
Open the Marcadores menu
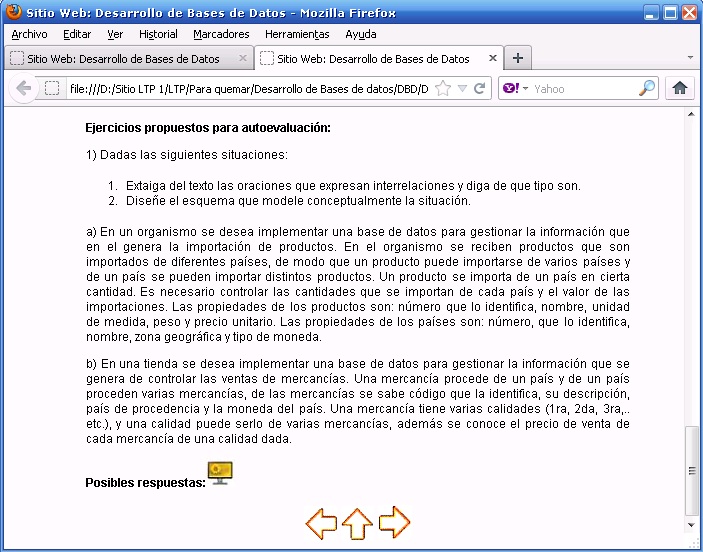click(221, 34)
